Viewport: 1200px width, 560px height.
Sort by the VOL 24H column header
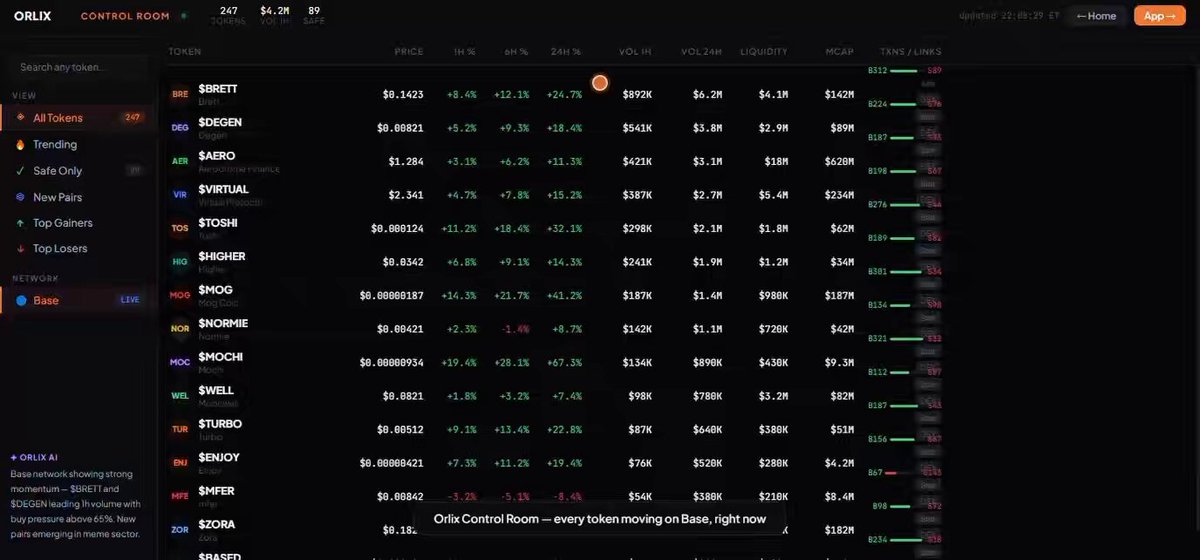pyautogui.click(x=701, y=51)
